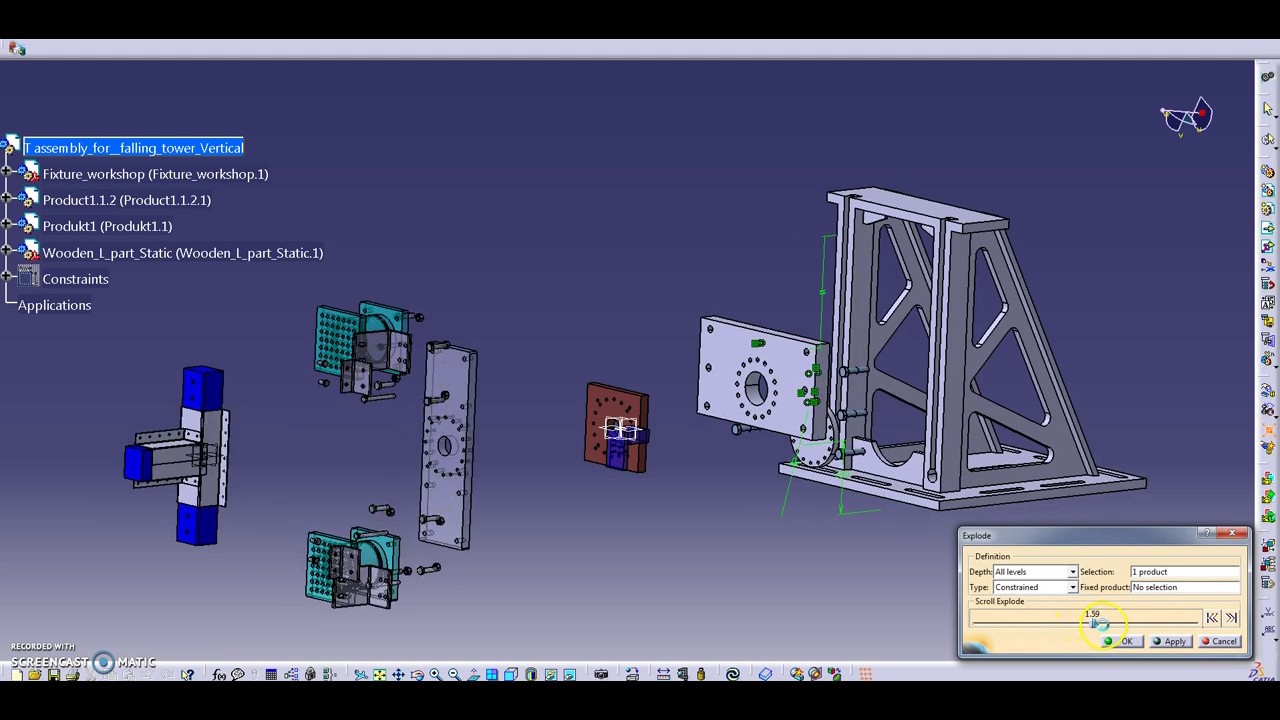The width and height of the screenshot is (1280, 720).
Task: Open the Type dropdown showing Constrained
Action: 1072,587
